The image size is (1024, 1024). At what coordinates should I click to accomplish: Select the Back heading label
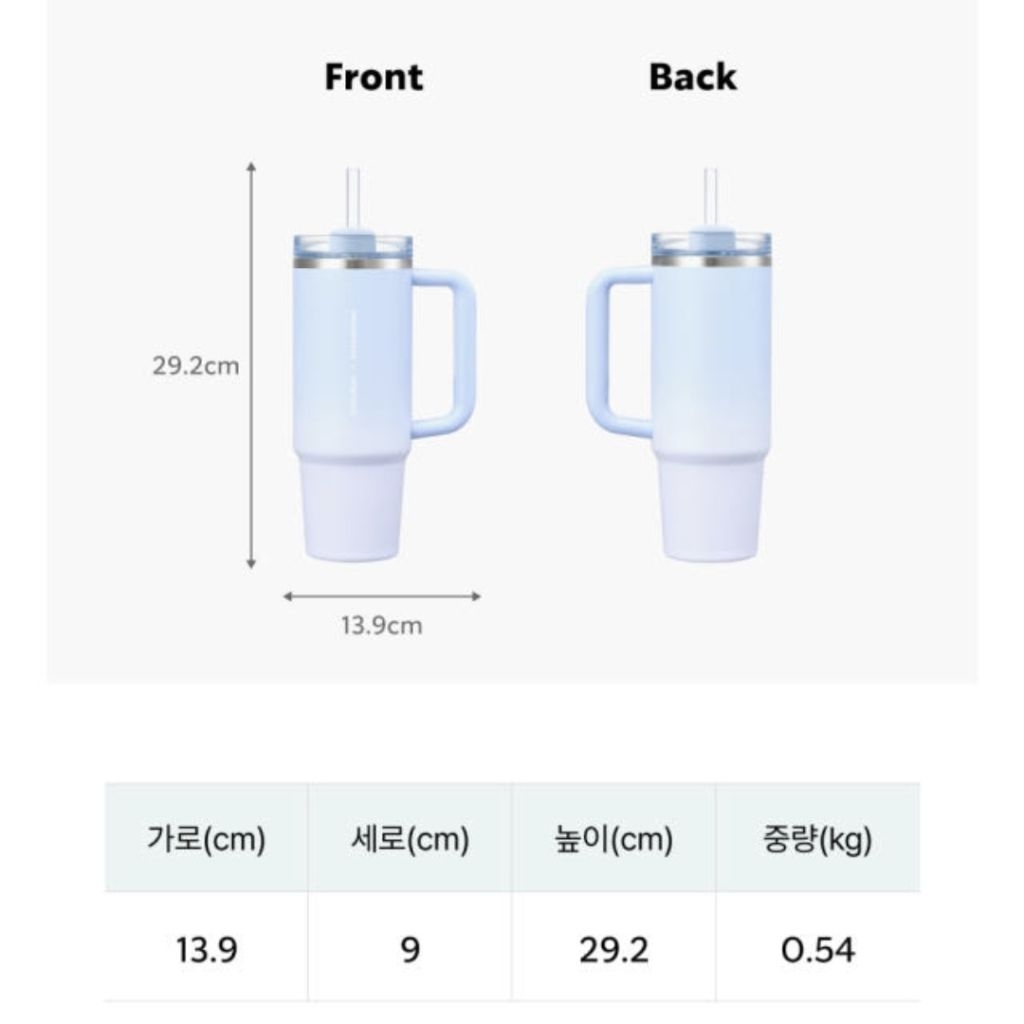[x=692, y=77]
